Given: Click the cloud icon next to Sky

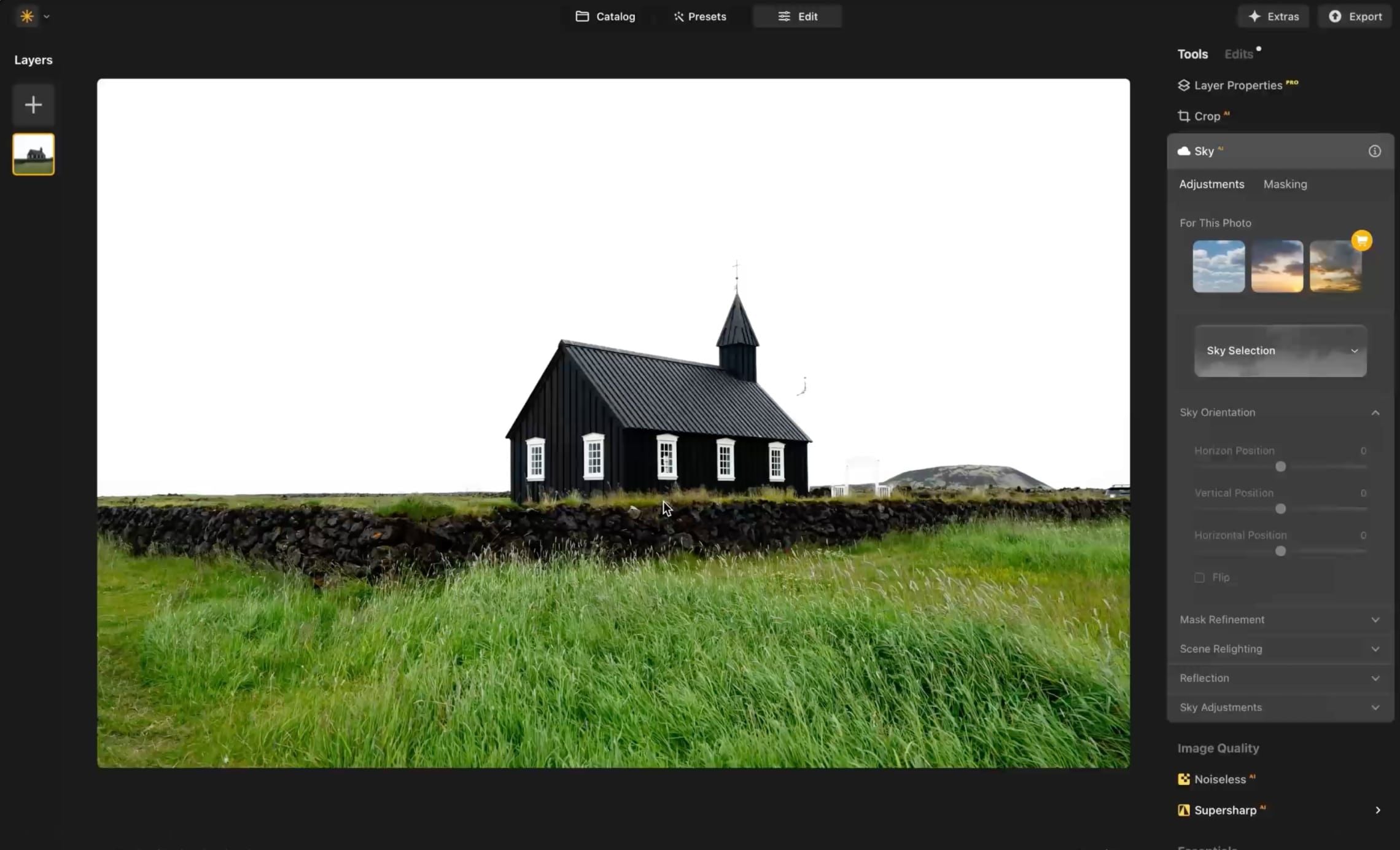Looking at the screenshot, I should 1183,151.
